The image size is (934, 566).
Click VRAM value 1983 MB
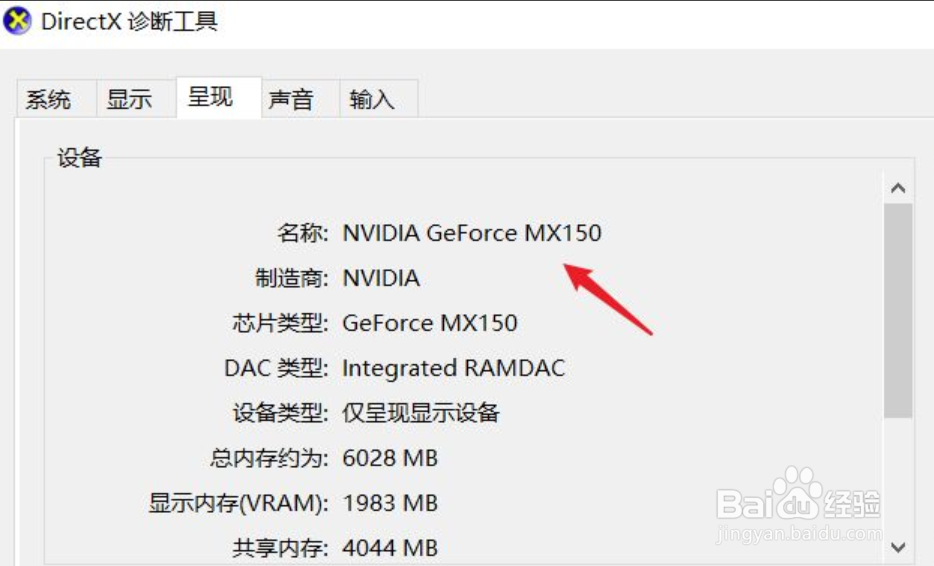point(390,503)
